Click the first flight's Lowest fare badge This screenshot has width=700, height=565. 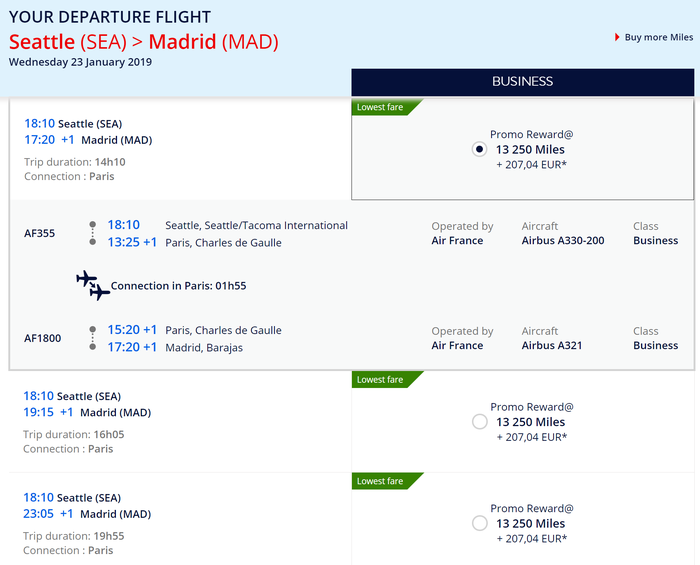click(381, 107)
